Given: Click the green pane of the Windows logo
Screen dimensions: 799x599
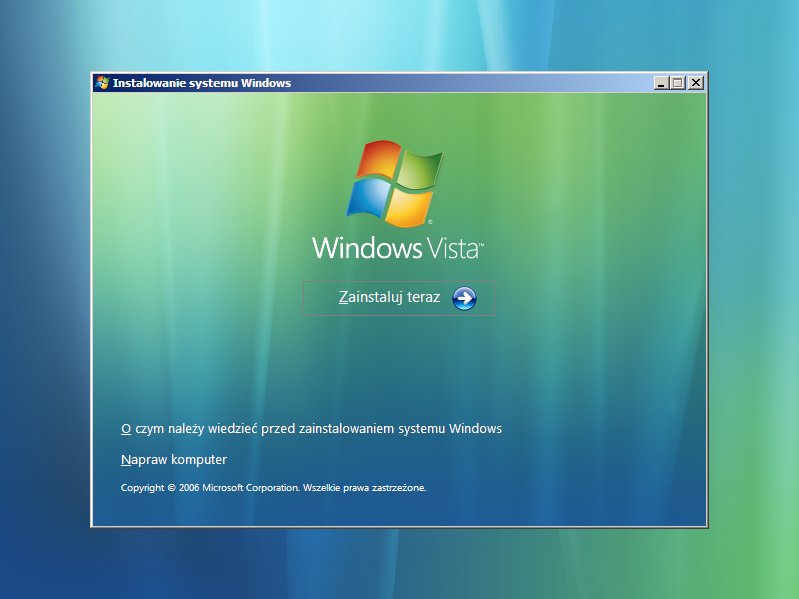Looking at the screenshot, I should click(420, 169).
